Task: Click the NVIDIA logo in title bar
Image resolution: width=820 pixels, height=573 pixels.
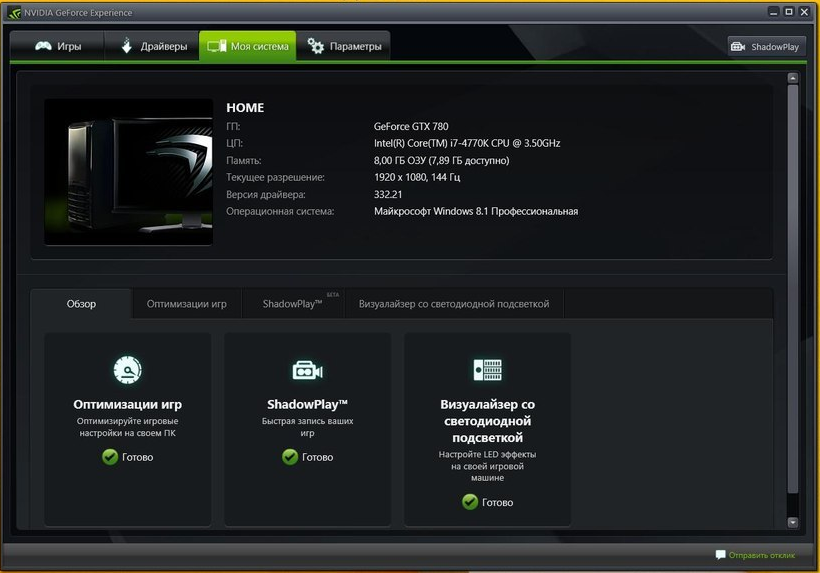Action: (x=14, y=13)
